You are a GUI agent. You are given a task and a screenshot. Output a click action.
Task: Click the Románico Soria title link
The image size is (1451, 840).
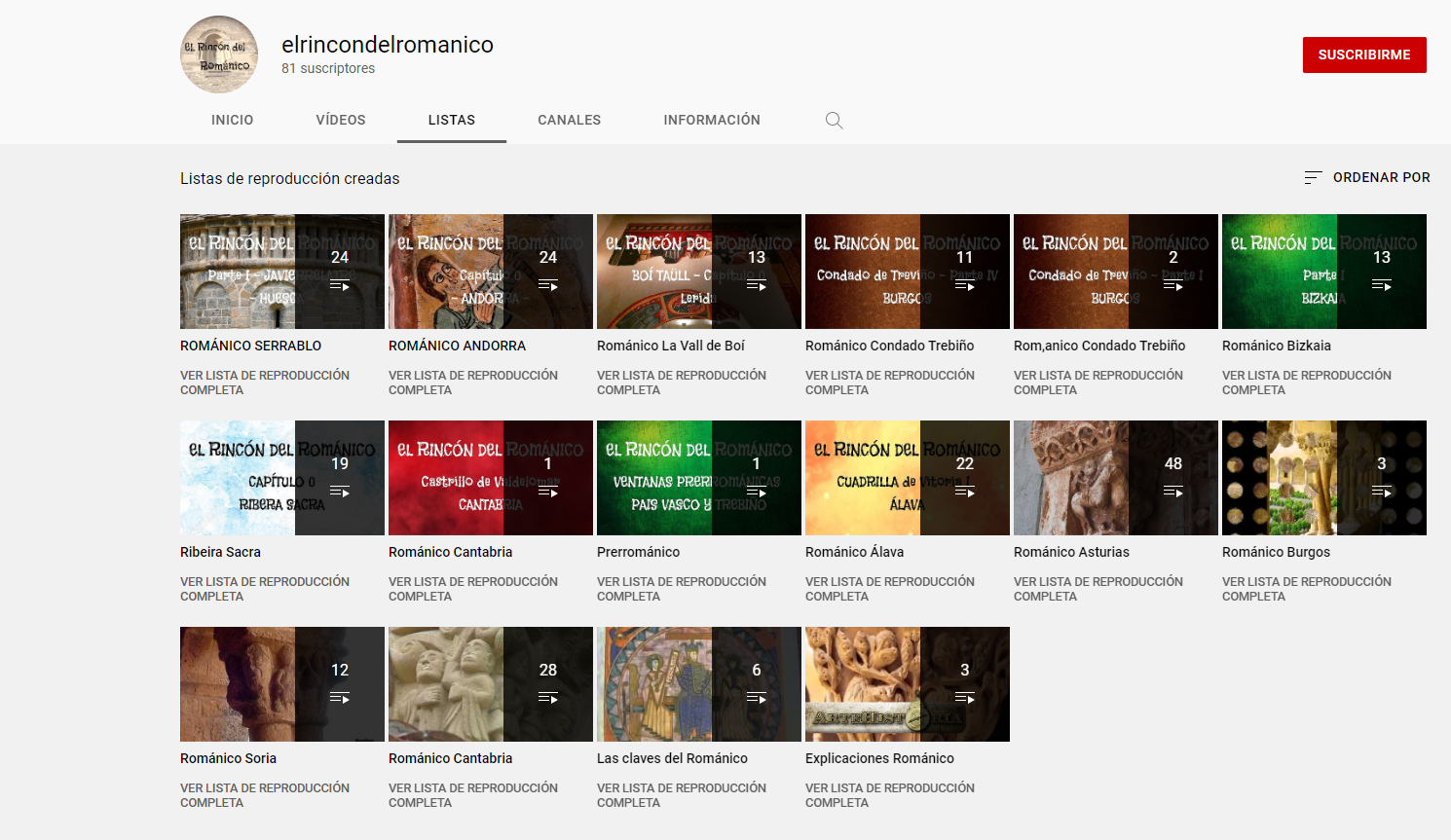tap(228, 758)
